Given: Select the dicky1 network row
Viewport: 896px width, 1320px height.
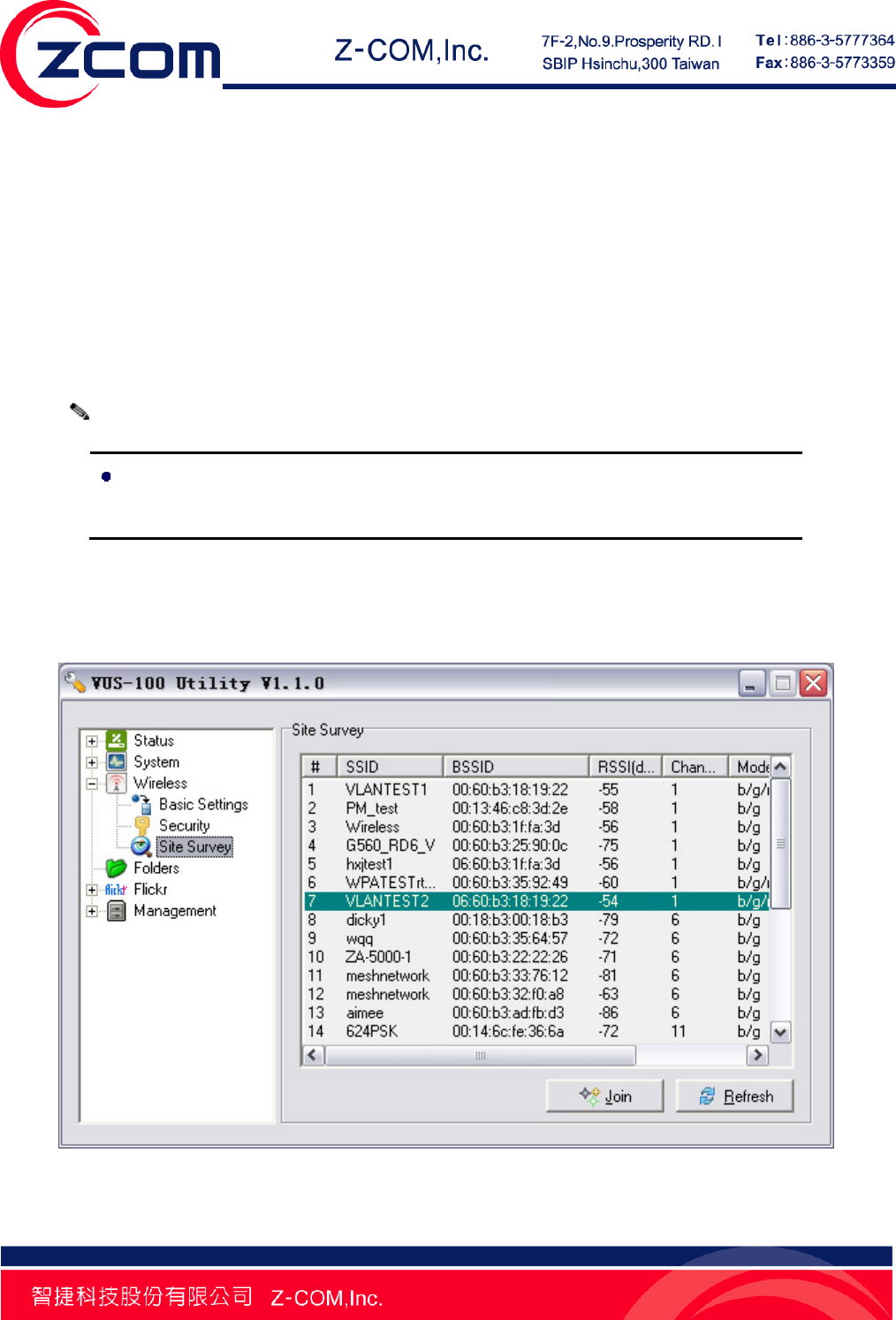Looking at the screenshot, I should pos(536,920).
